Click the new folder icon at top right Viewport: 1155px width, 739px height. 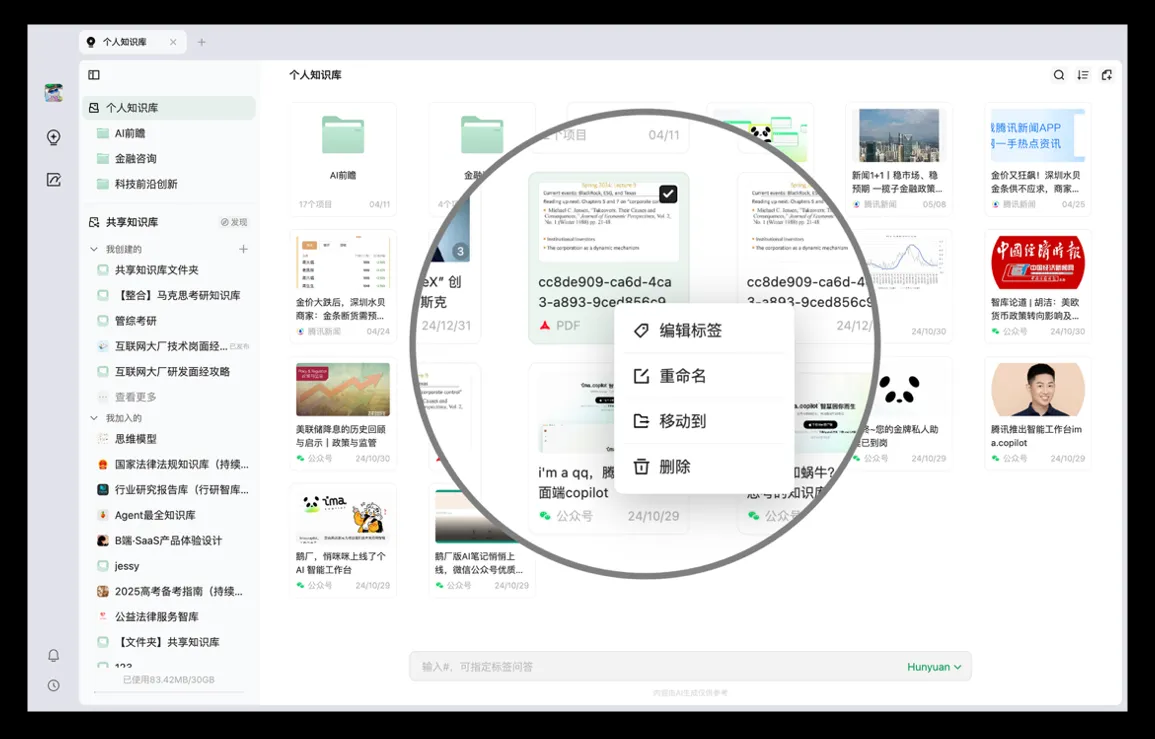pyautogui.click(x=1106, y=75)
